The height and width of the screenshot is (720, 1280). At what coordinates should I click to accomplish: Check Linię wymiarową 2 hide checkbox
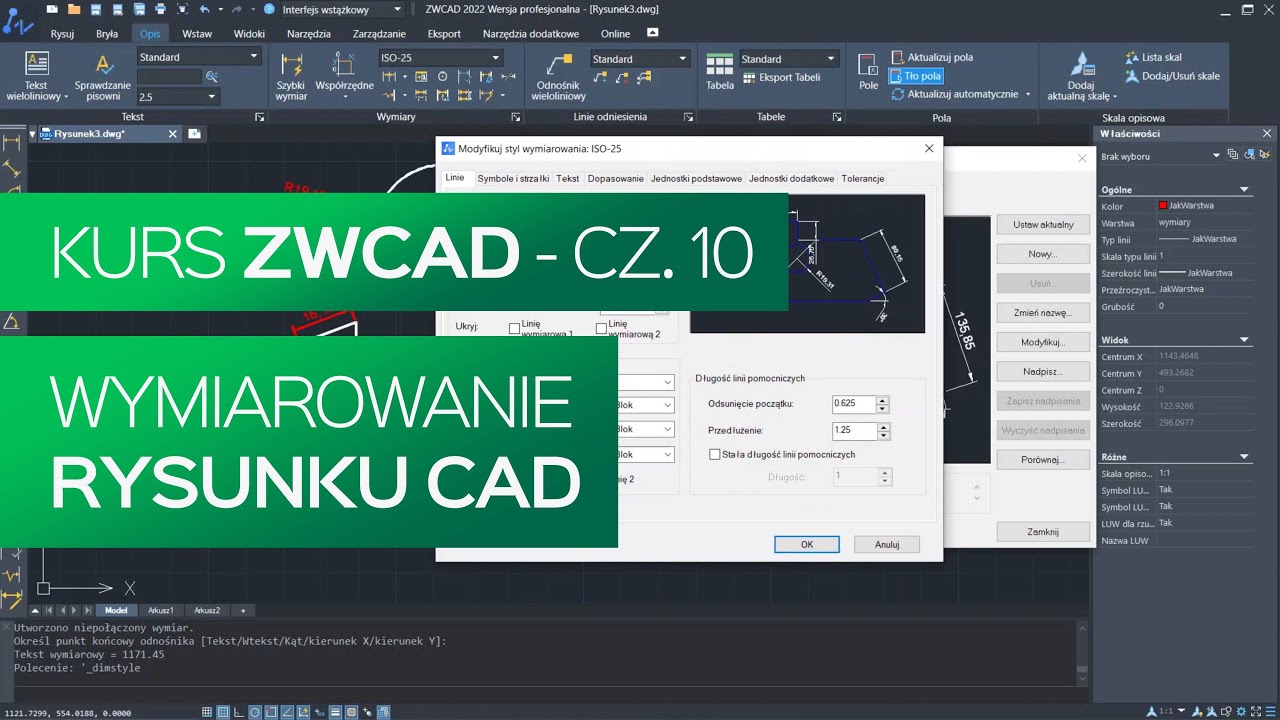coord(601,328)
